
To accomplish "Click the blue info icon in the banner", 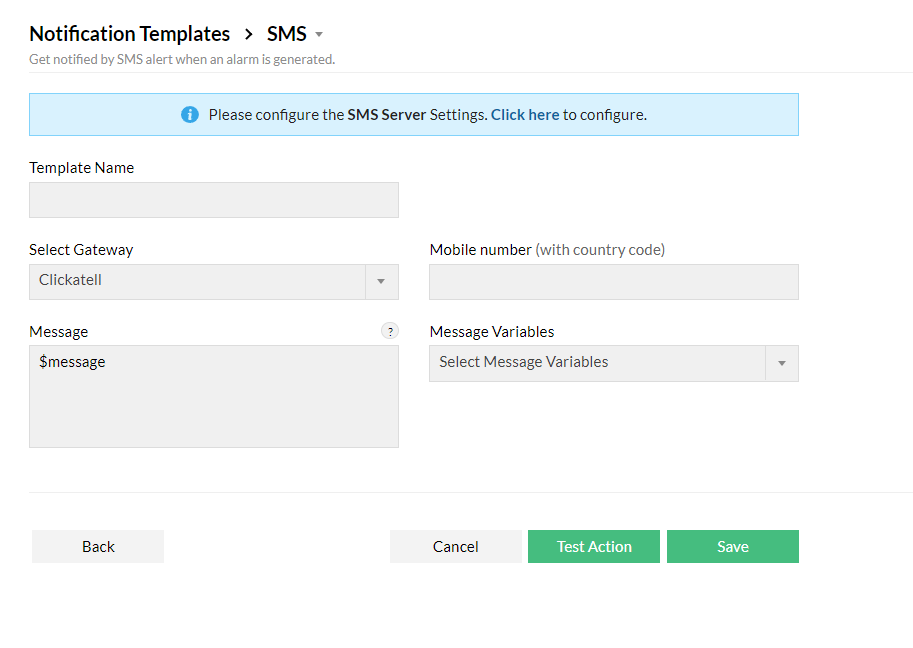I will [x=189, y=114].
